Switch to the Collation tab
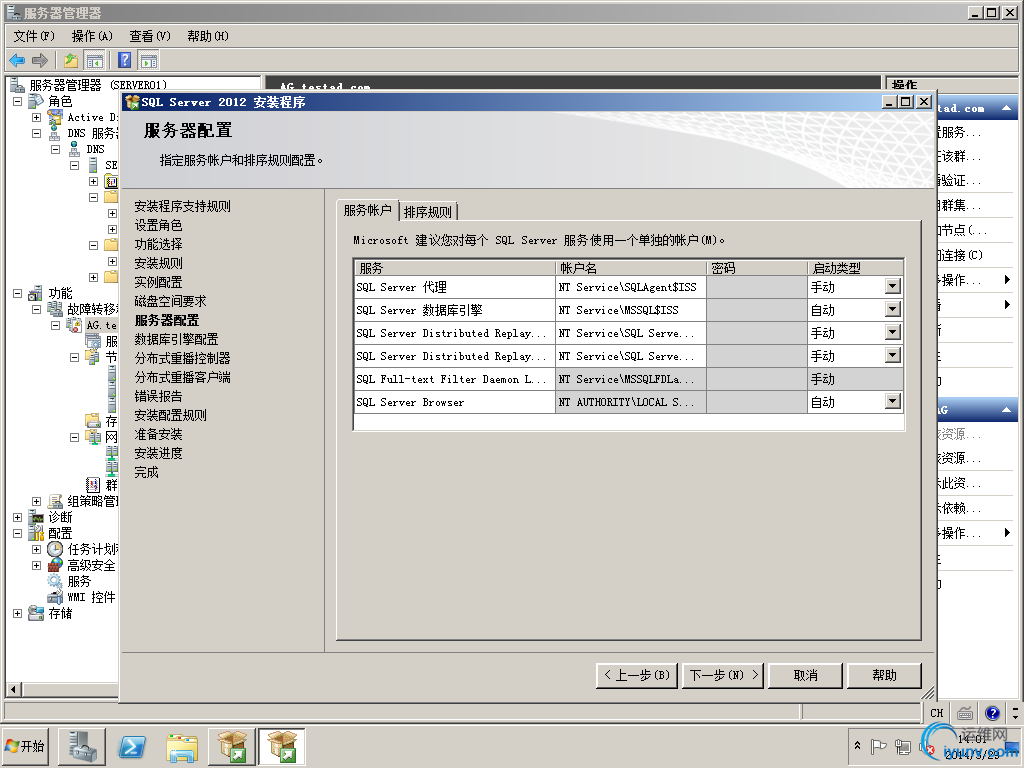 [428, 212]
